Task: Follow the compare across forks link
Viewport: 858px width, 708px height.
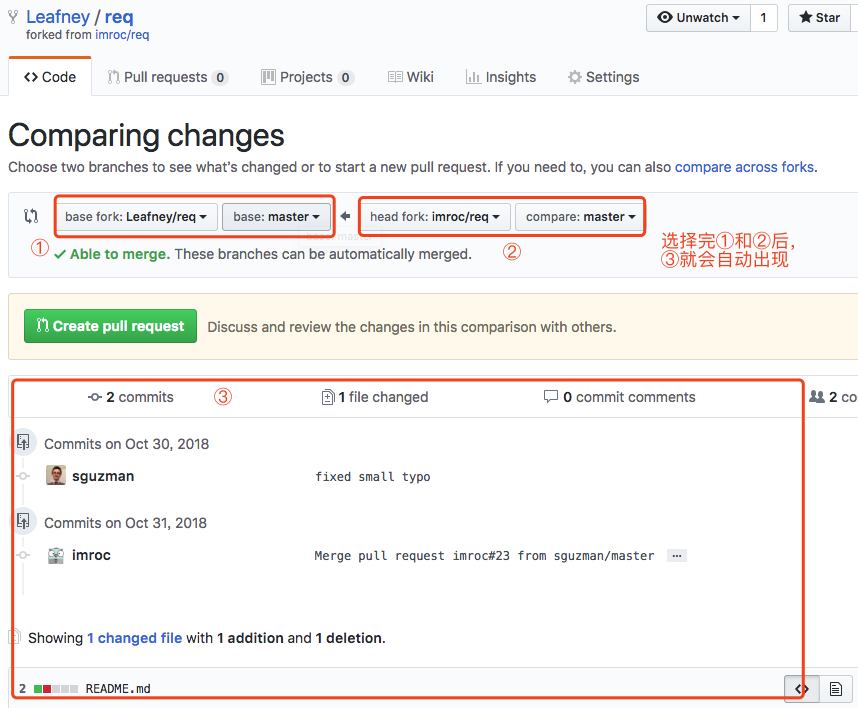Action: click(x=744, y=167)
